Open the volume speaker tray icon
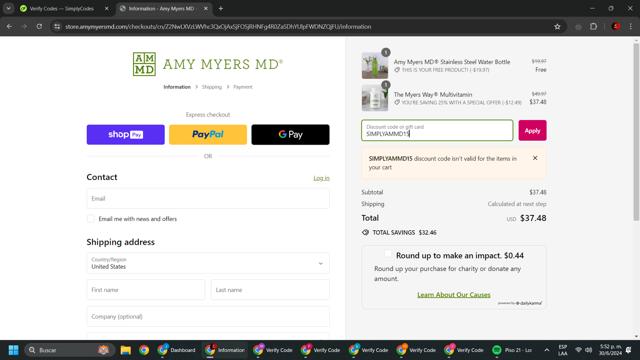 point(589,350)
